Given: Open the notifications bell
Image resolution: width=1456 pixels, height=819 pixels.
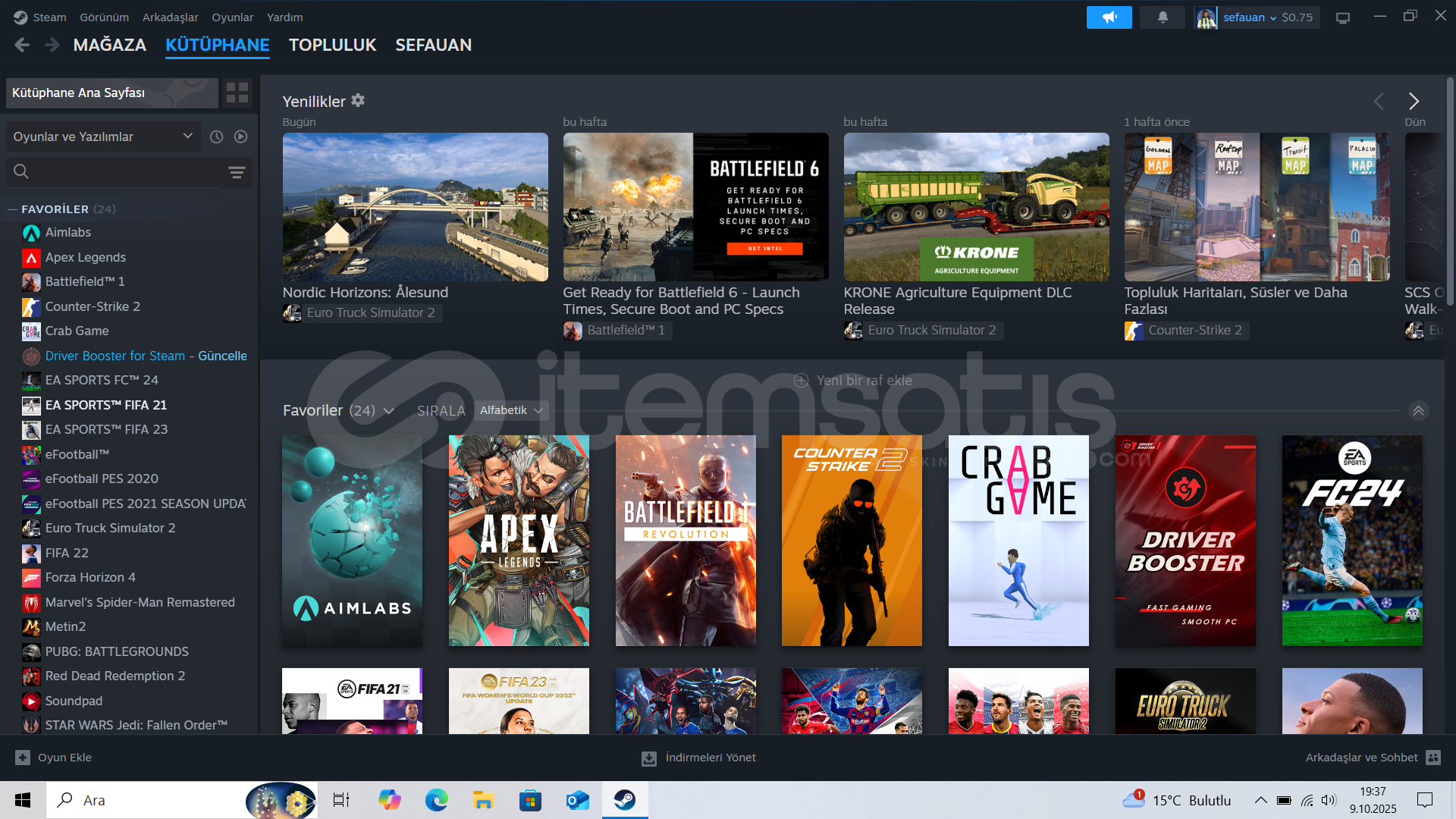Looking at the screenshot, I should pos(1163,17).
